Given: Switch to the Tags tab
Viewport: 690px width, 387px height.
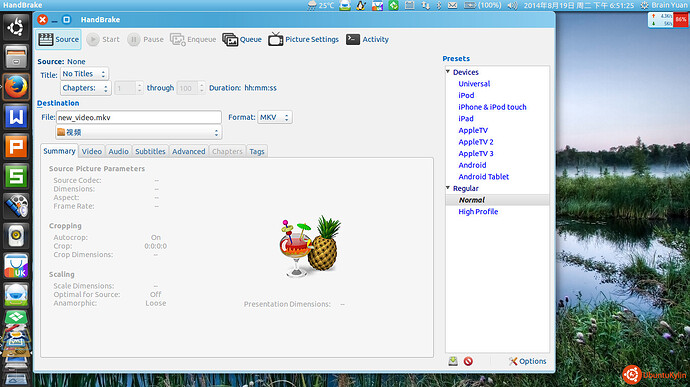Looking at the screenshot, I should 257,151.
